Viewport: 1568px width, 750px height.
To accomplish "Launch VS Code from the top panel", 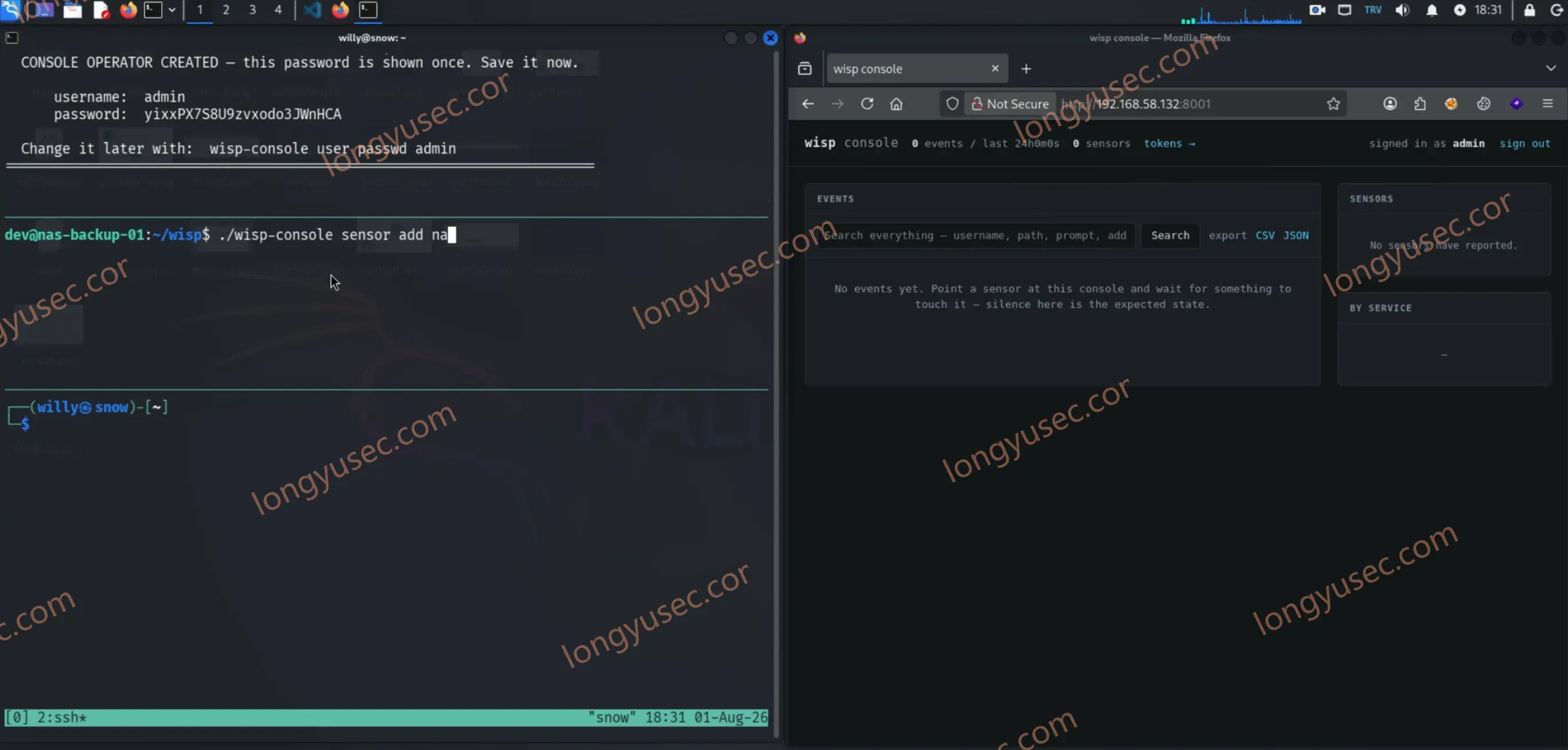I will 311,10.
